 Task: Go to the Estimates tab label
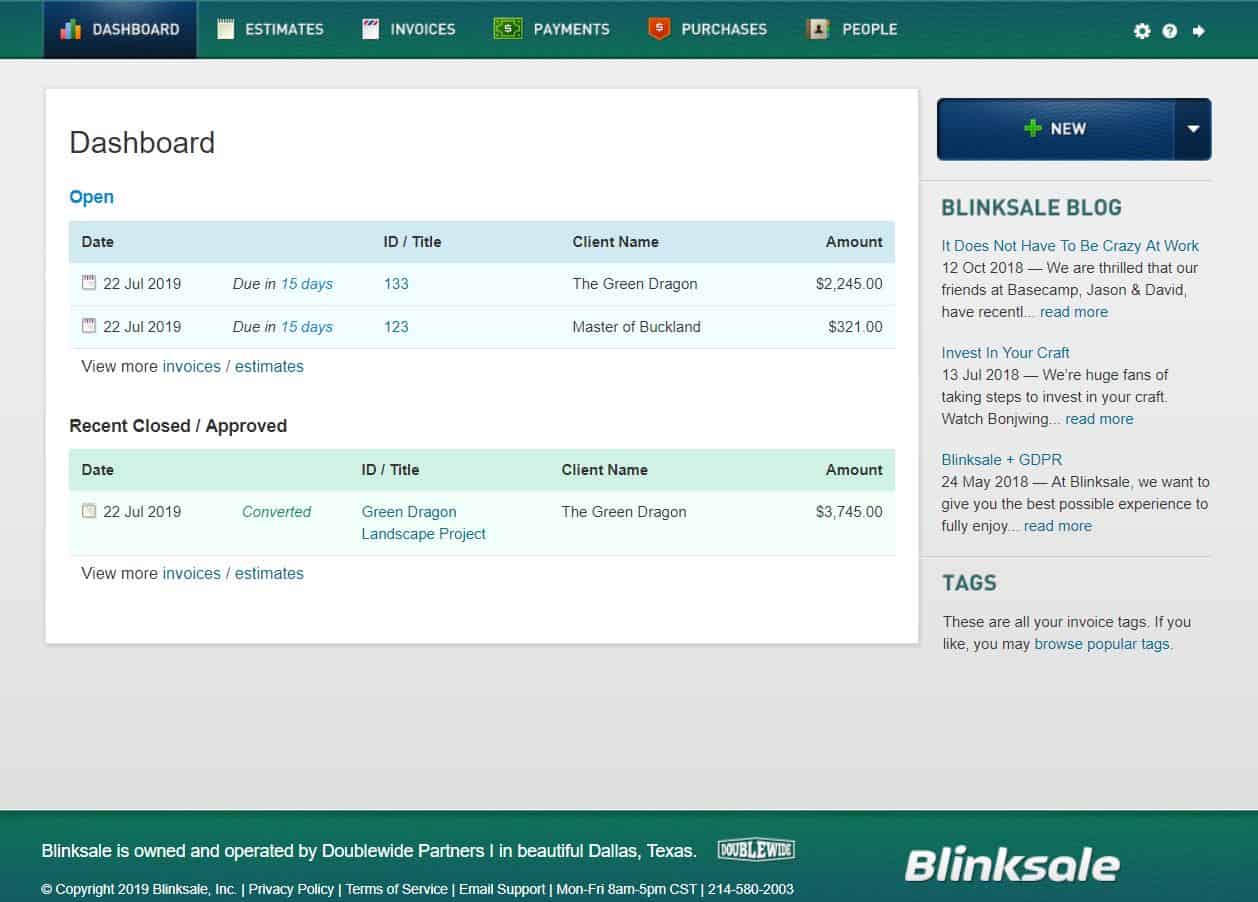pyautogui.click(x=285, y=29)
